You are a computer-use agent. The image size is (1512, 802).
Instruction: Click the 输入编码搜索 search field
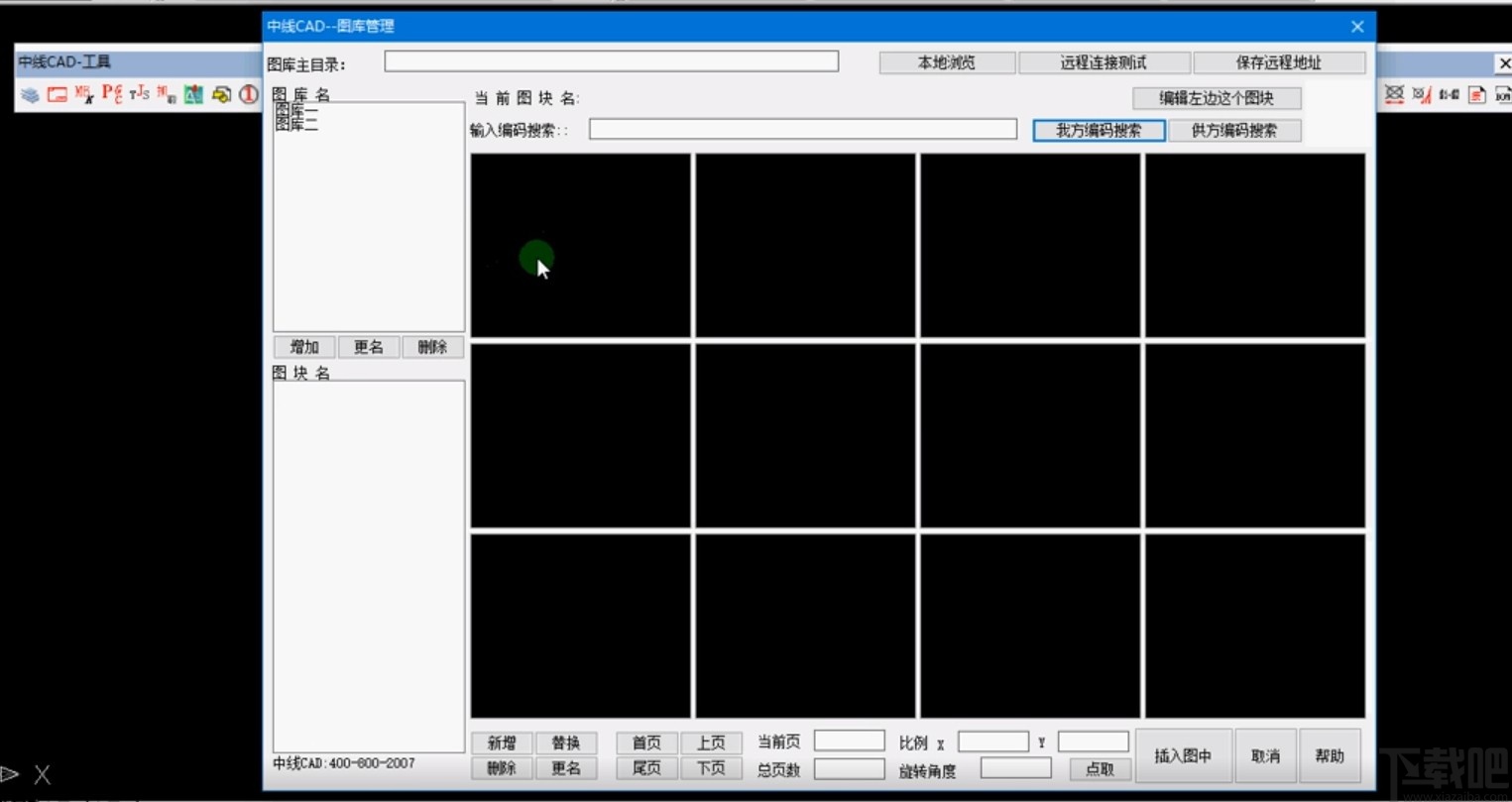point(801,128)
